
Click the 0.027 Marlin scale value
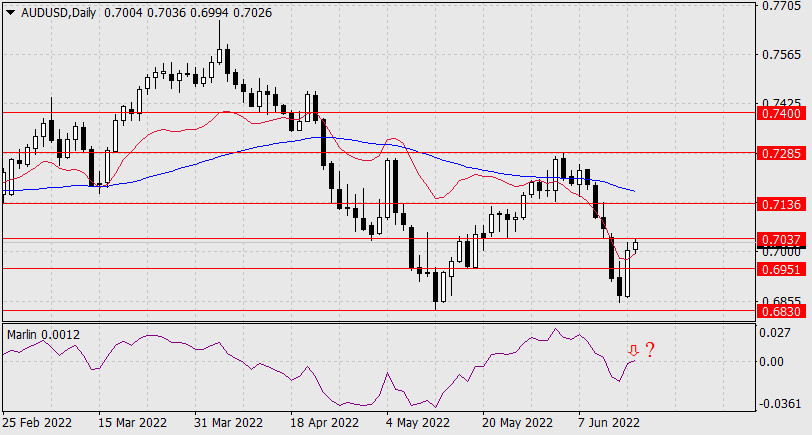775,332
